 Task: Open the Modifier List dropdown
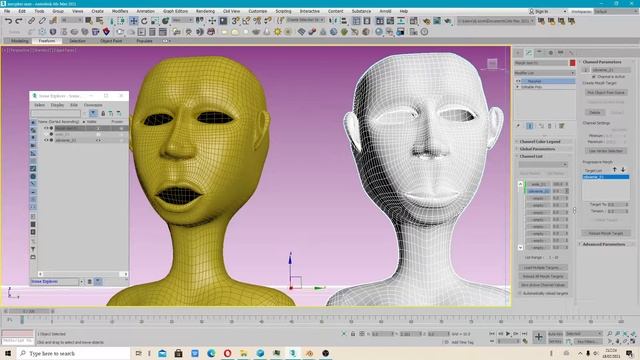pyautogui.click(x=544, y=73)
